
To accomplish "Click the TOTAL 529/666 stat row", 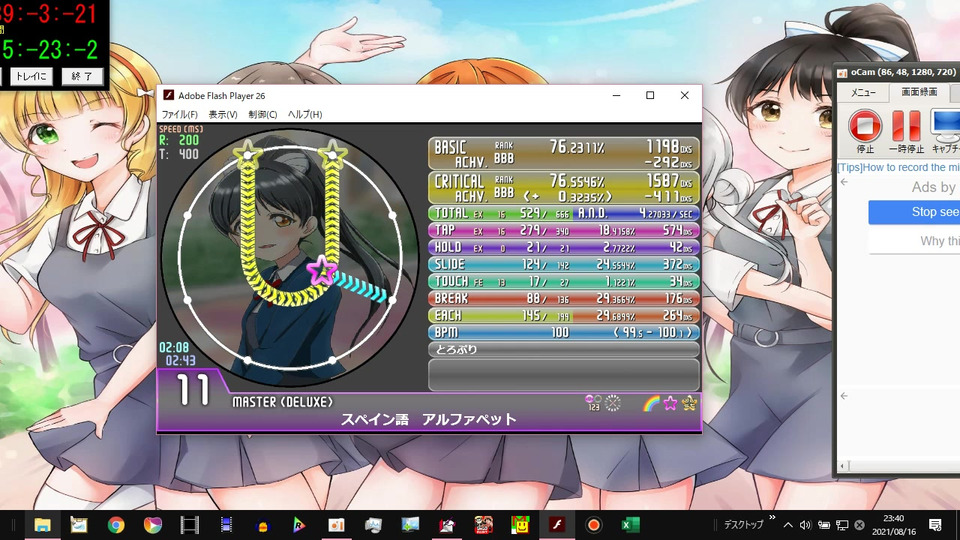I will pyautogui.click(x=564, y=214).
